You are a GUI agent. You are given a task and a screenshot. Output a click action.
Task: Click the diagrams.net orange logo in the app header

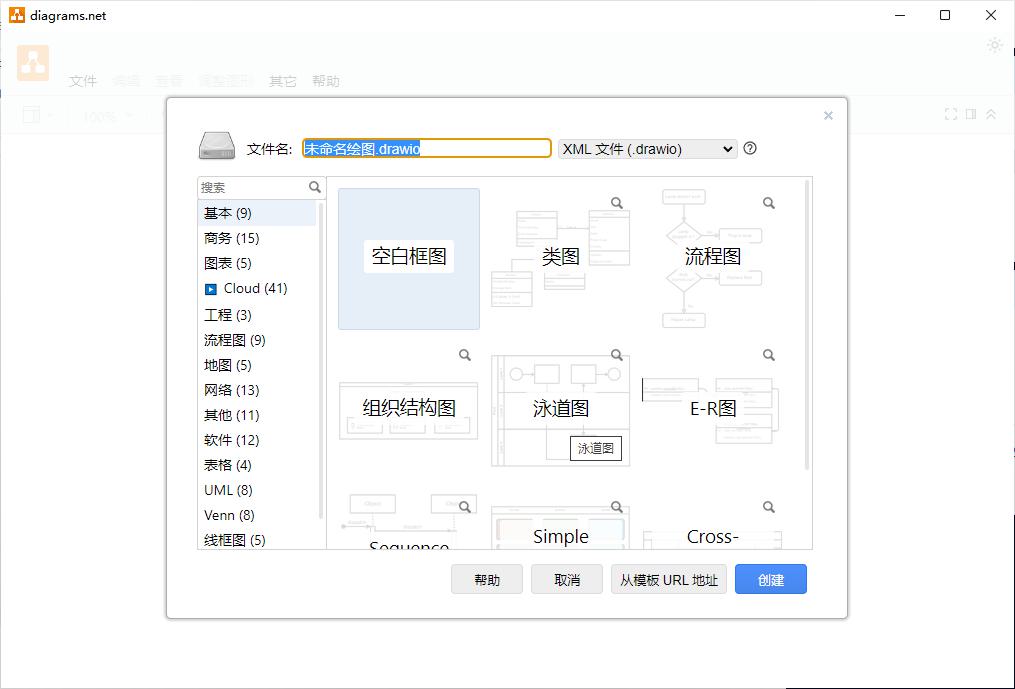pyautogui.click(x=33, y=63)
